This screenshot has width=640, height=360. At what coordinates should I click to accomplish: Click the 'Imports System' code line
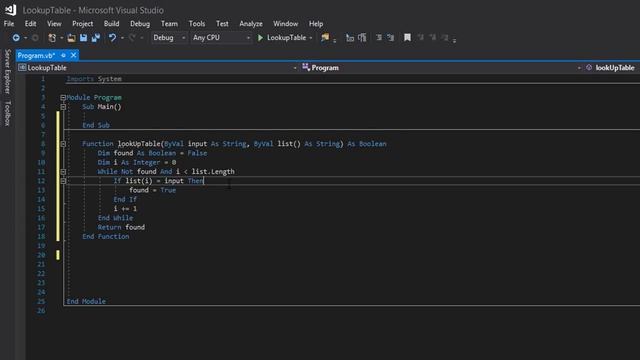click(x=94, y=79)
